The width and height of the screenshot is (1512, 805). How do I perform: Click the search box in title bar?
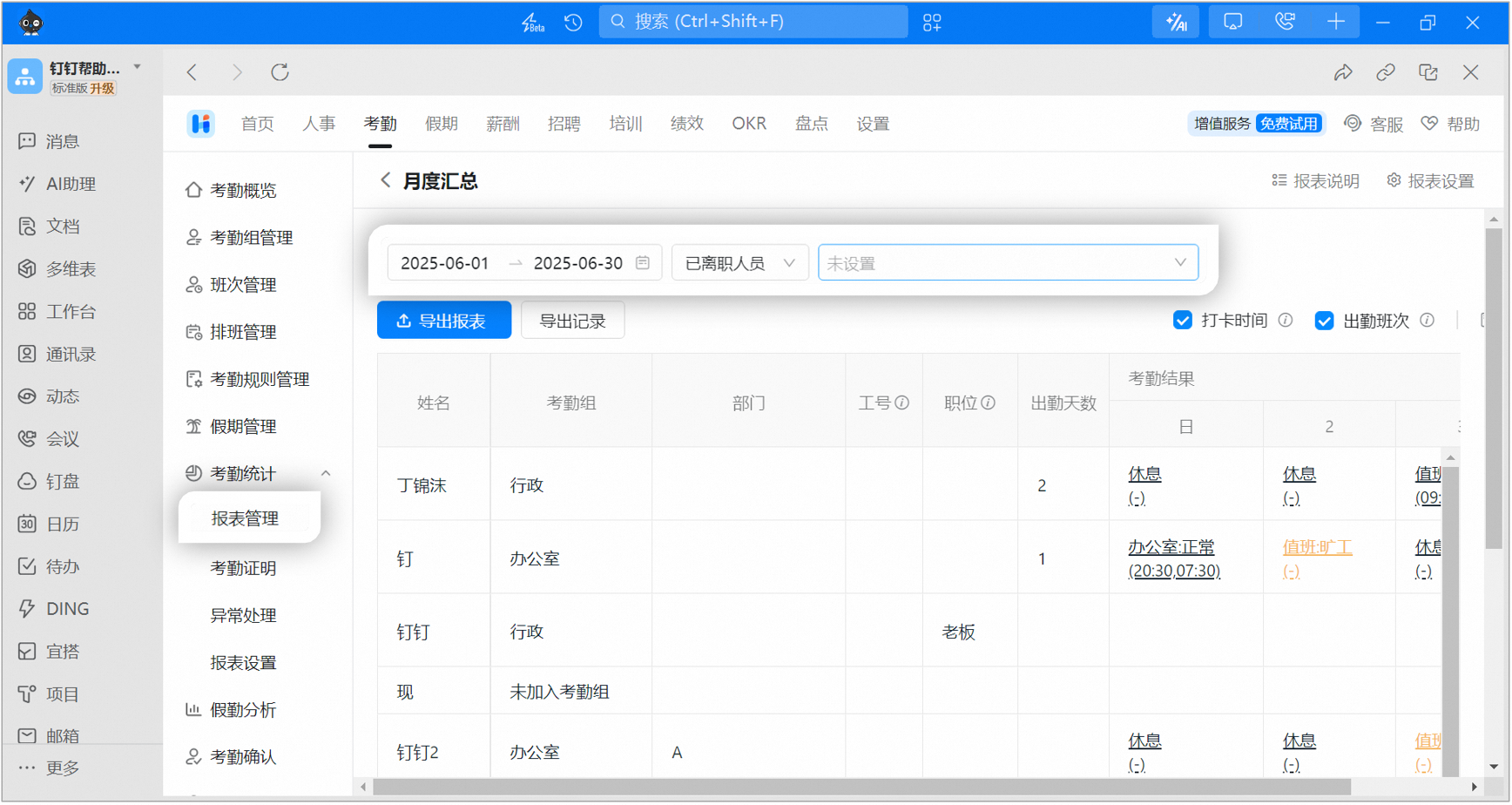click(753, 22)
